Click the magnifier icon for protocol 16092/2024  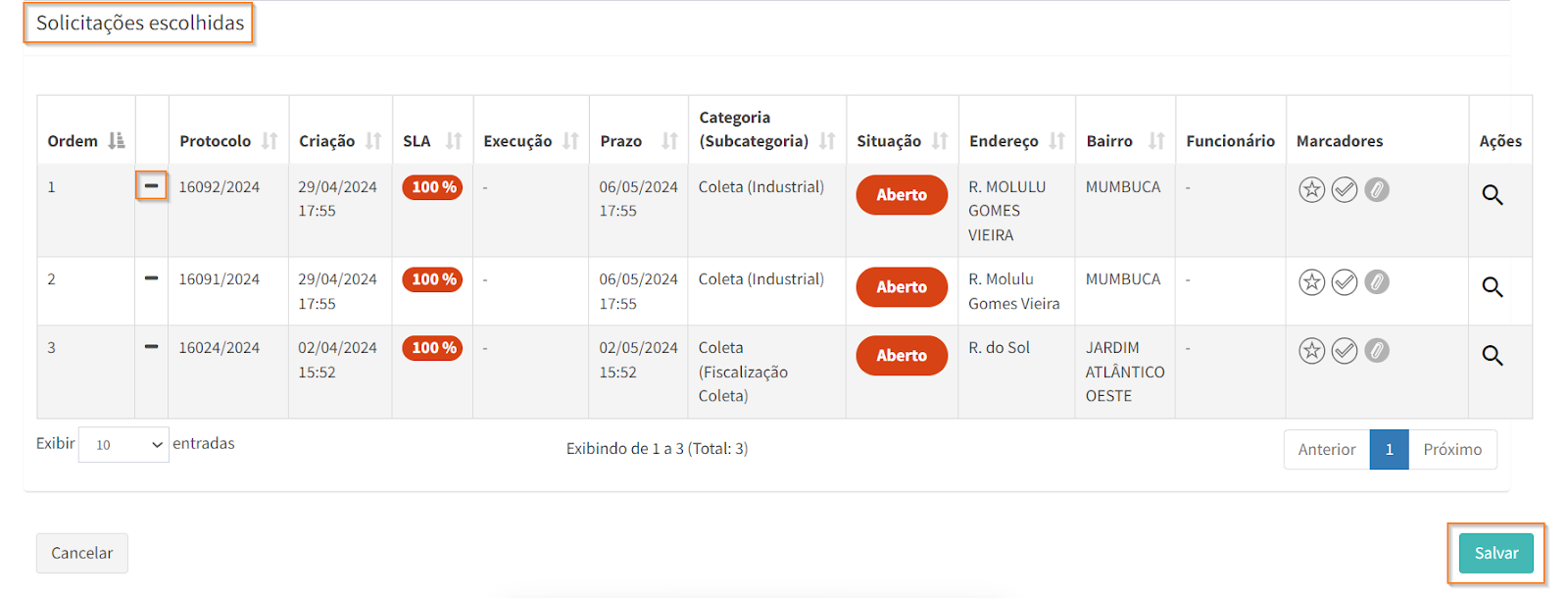1492,195
